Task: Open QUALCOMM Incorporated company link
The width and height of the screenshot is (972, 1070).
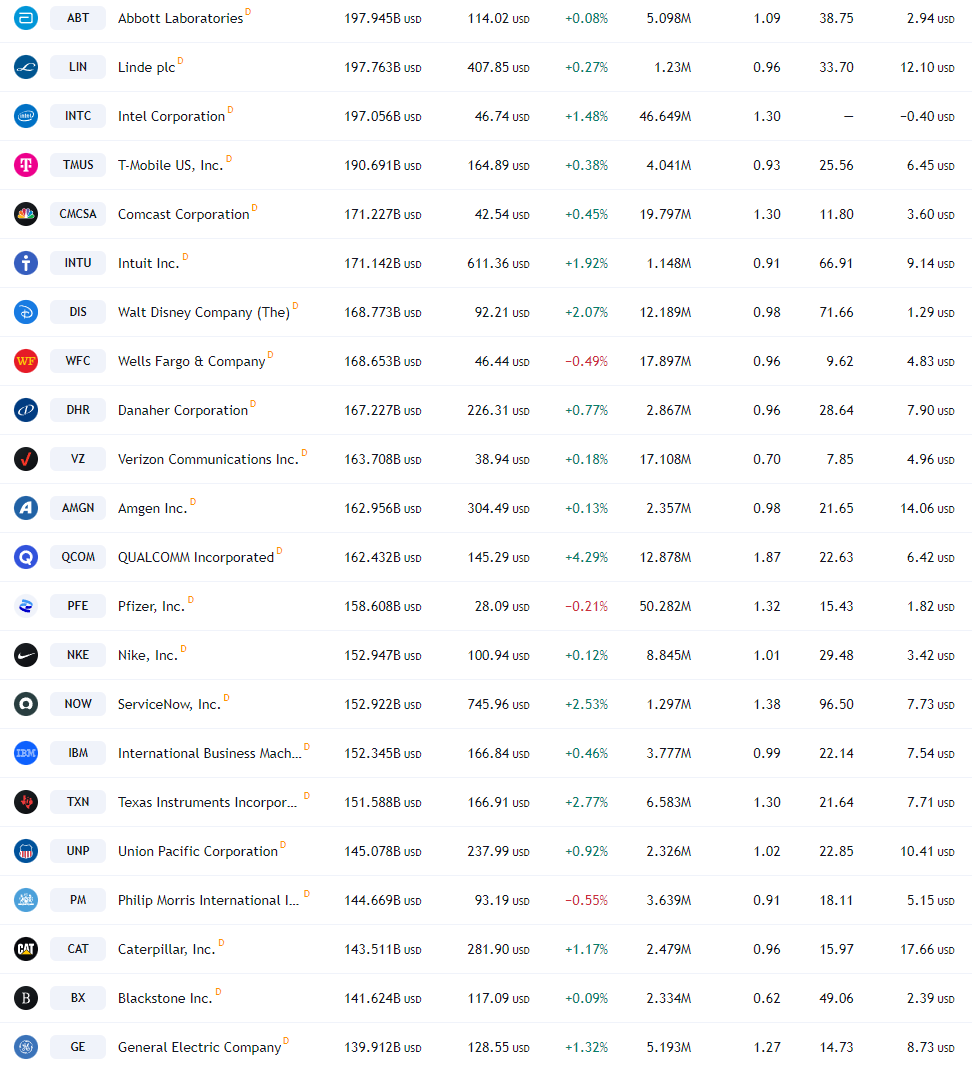Action: 196,558
